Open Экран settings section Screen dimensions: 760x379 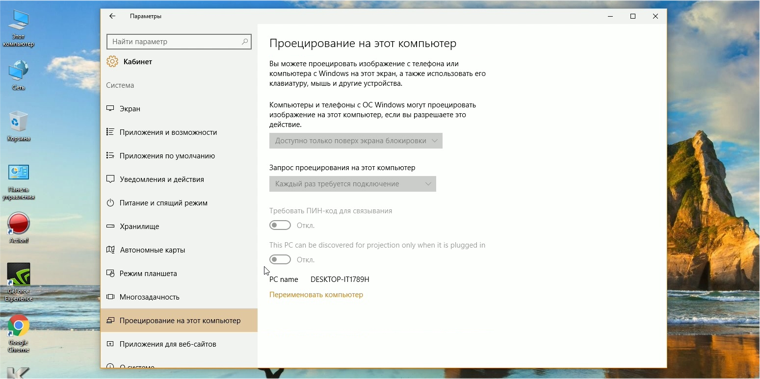[179, 109]
